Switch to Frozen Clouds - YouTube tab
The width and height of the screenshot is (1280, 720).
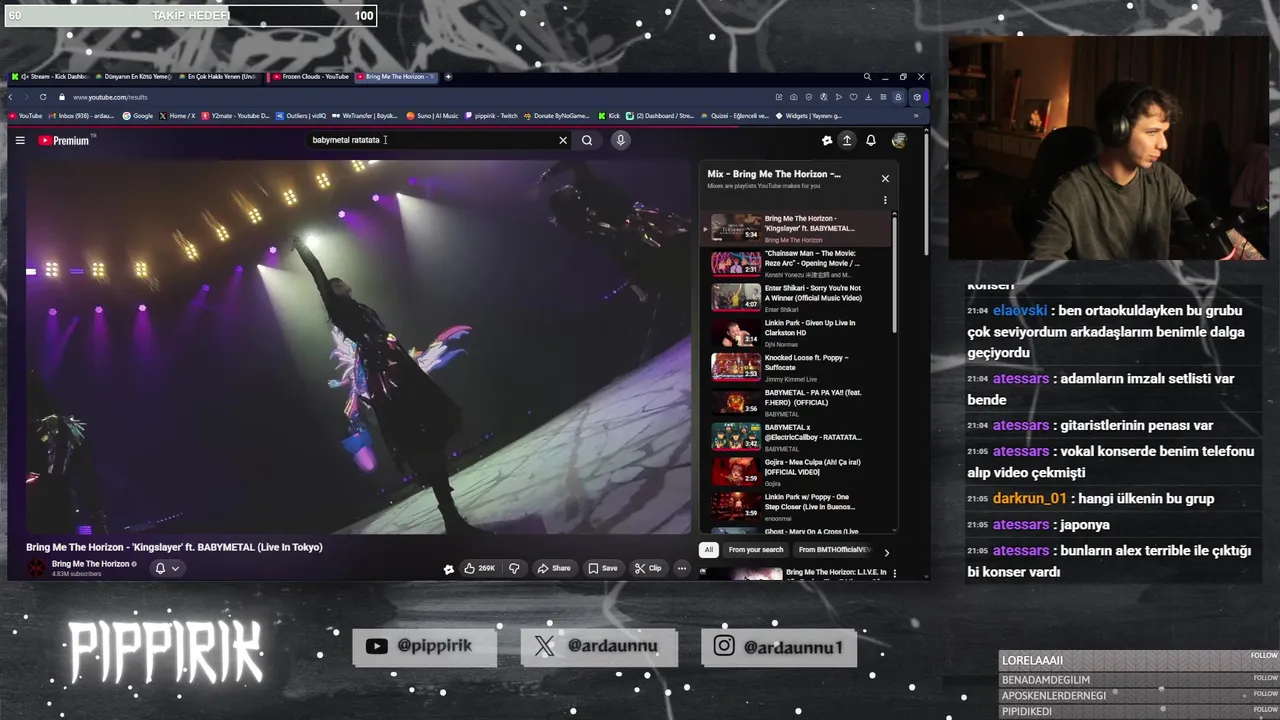pyautogui.click(x=310, y=77)
